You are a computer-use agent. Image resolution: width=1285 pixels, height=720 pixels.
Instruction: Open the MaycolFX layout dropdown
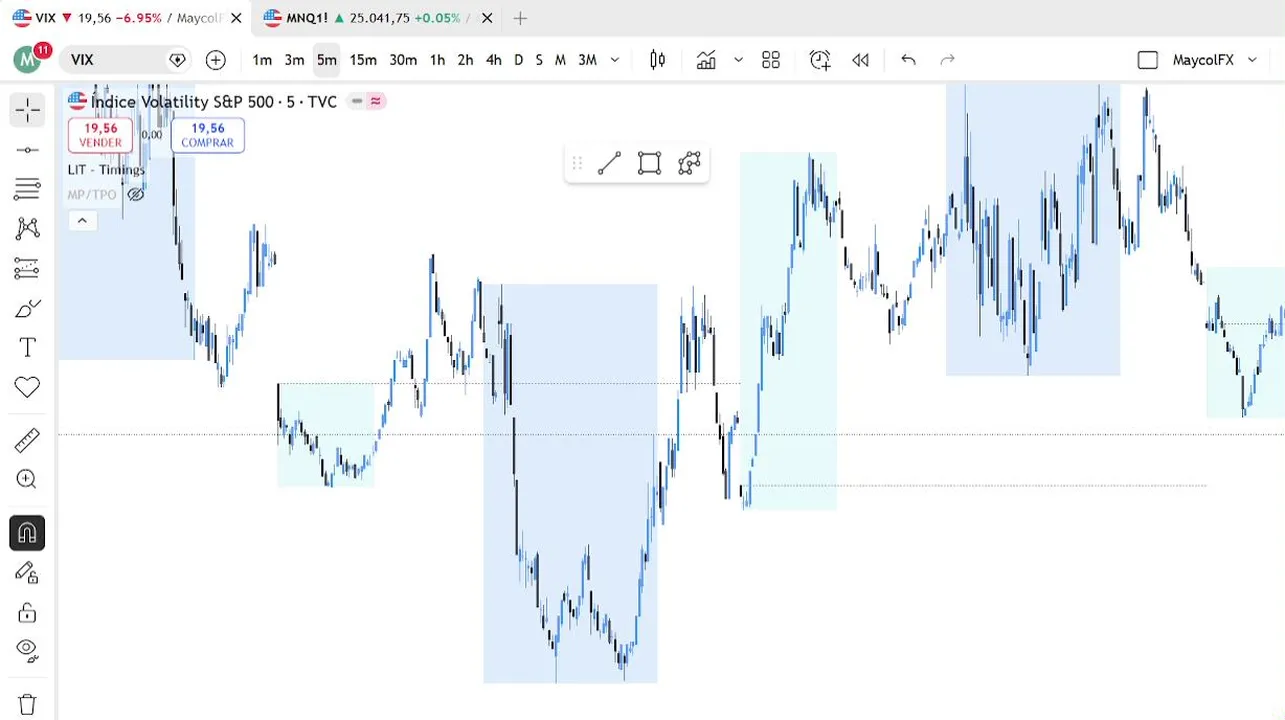click(1252, 60)
